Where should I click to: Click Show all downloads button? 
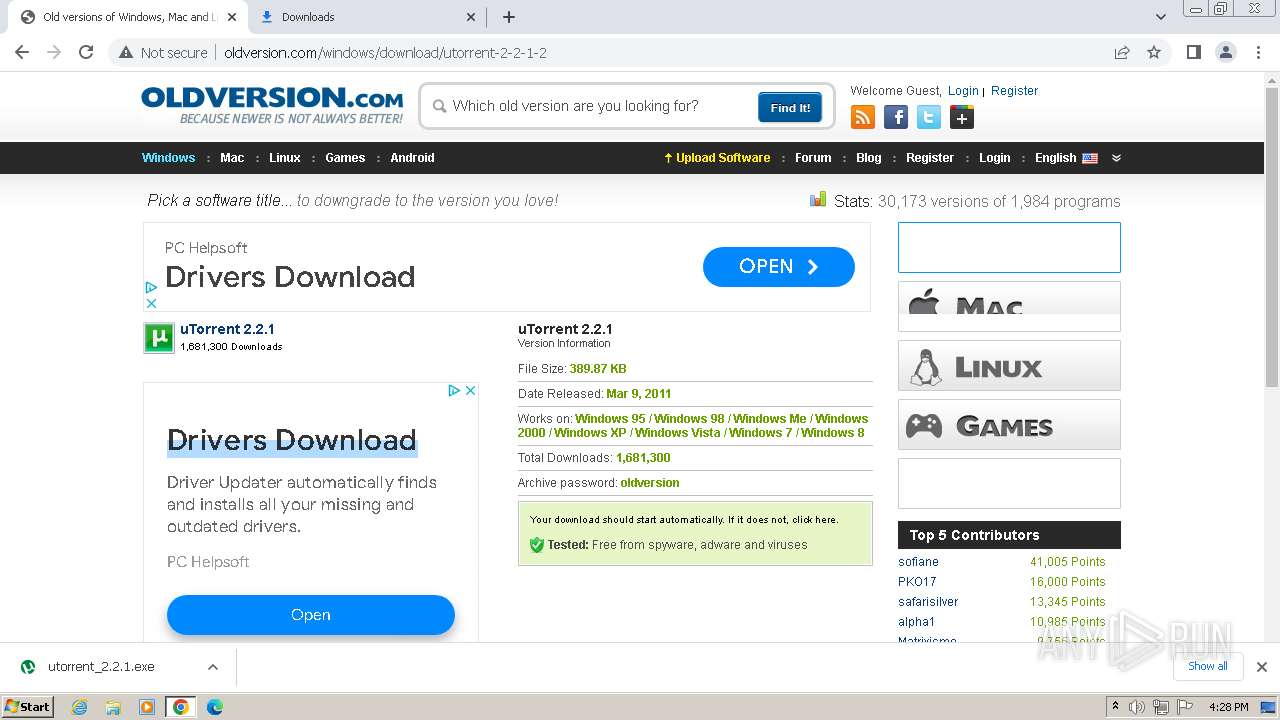click(x=1208, y=666)
